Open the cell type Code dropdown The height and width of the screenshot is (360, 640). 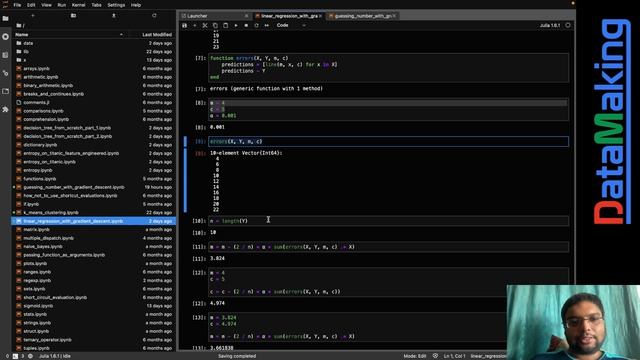pos(291,25)
